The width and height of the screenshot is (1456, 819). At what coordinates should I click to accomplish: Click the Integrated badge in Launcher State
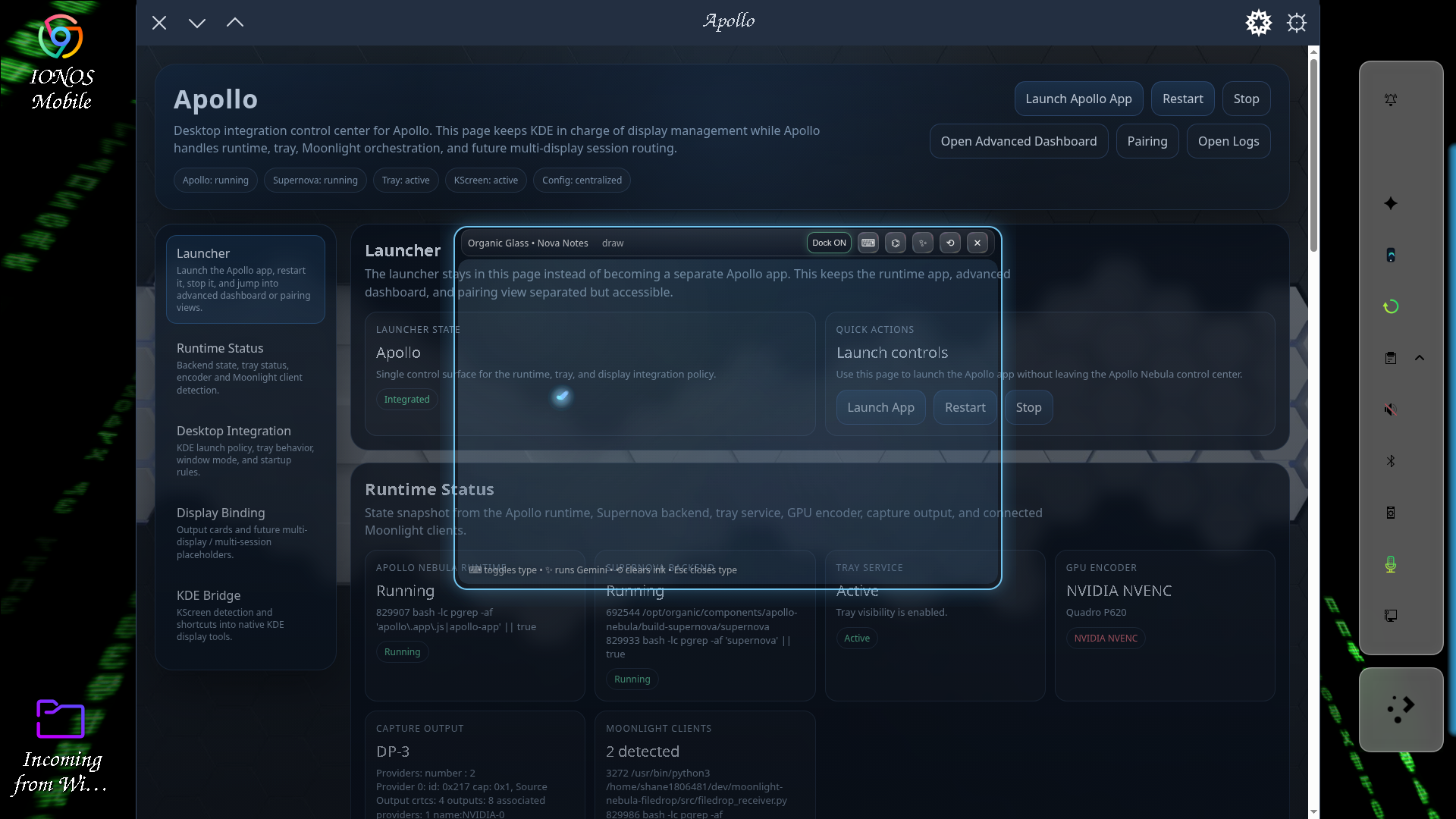tap(406, 399)
